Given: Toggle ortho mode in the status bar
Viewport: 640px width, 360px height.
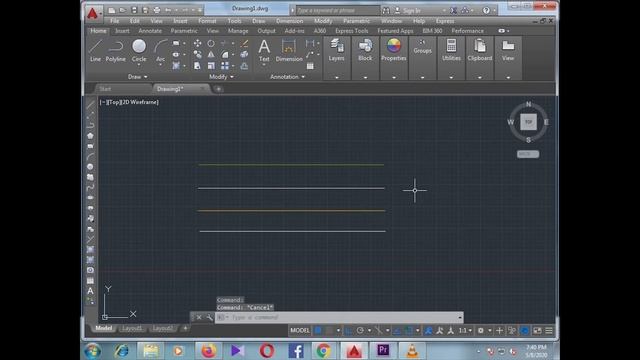Looking at the screenshot, I should click(x=349, y=330).
